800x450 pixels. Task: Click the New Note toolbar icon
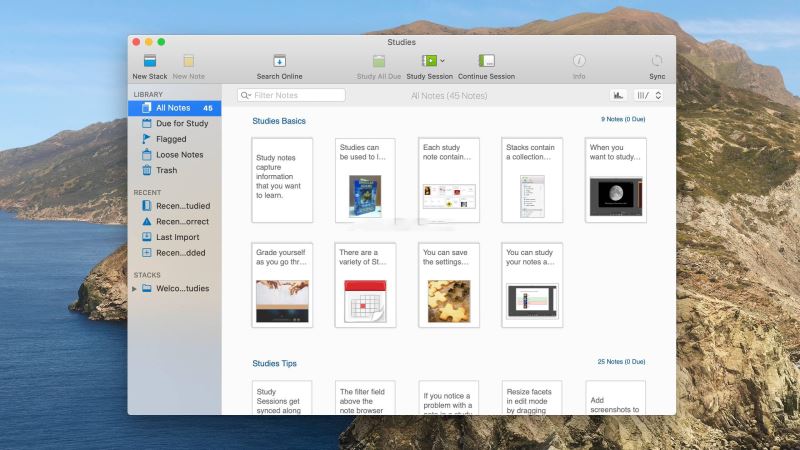(x=188, y=61)
